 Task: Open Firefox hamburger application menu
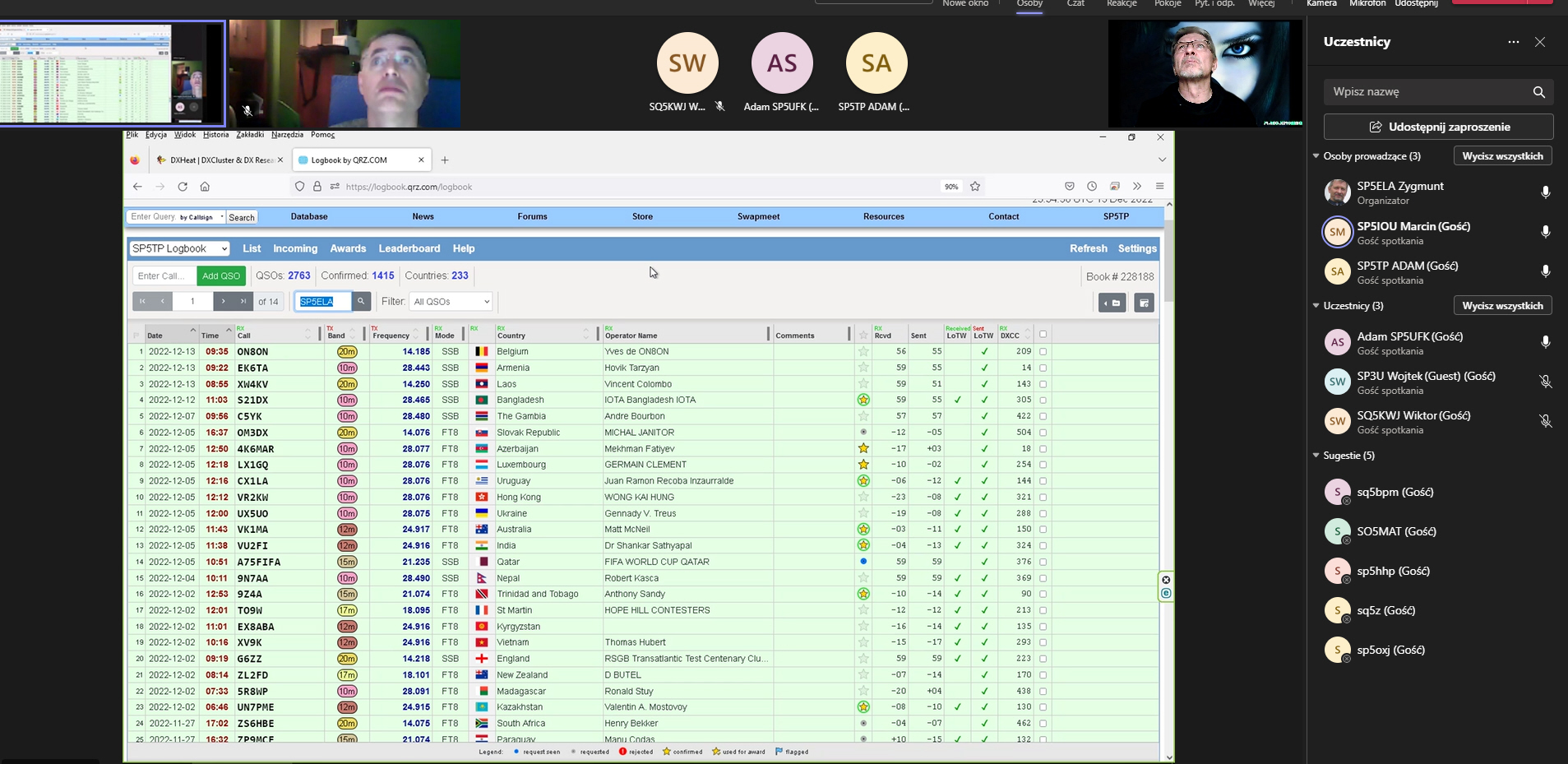tap(1159, 187)
